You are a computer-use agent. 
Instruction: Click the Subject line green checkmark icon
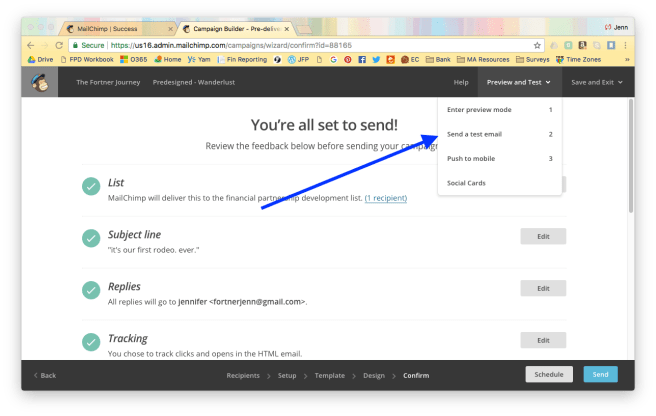click(x=91, y=238)
